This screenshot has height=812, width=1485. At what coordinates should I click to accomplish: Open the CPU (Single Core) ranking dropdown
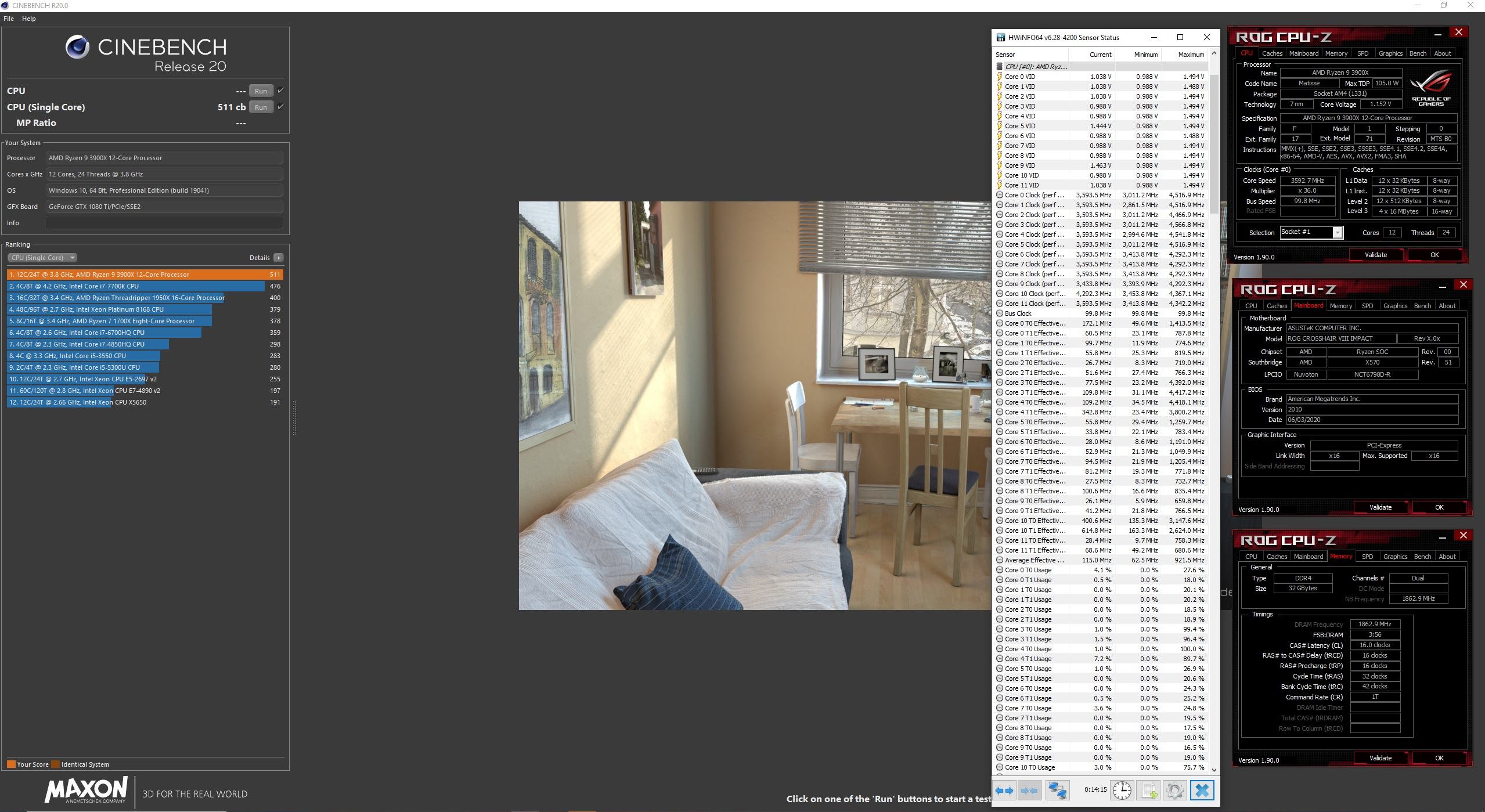42,258
